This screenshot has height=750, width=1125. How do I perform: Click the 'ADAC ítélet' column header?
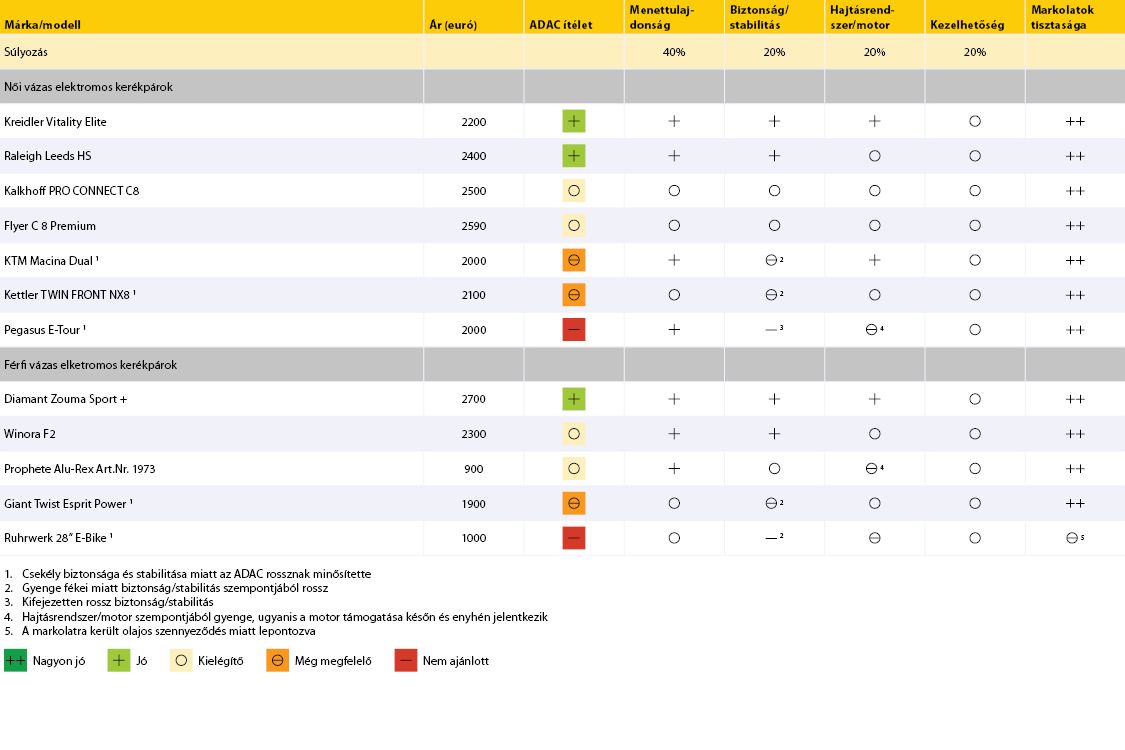(562, 24)
